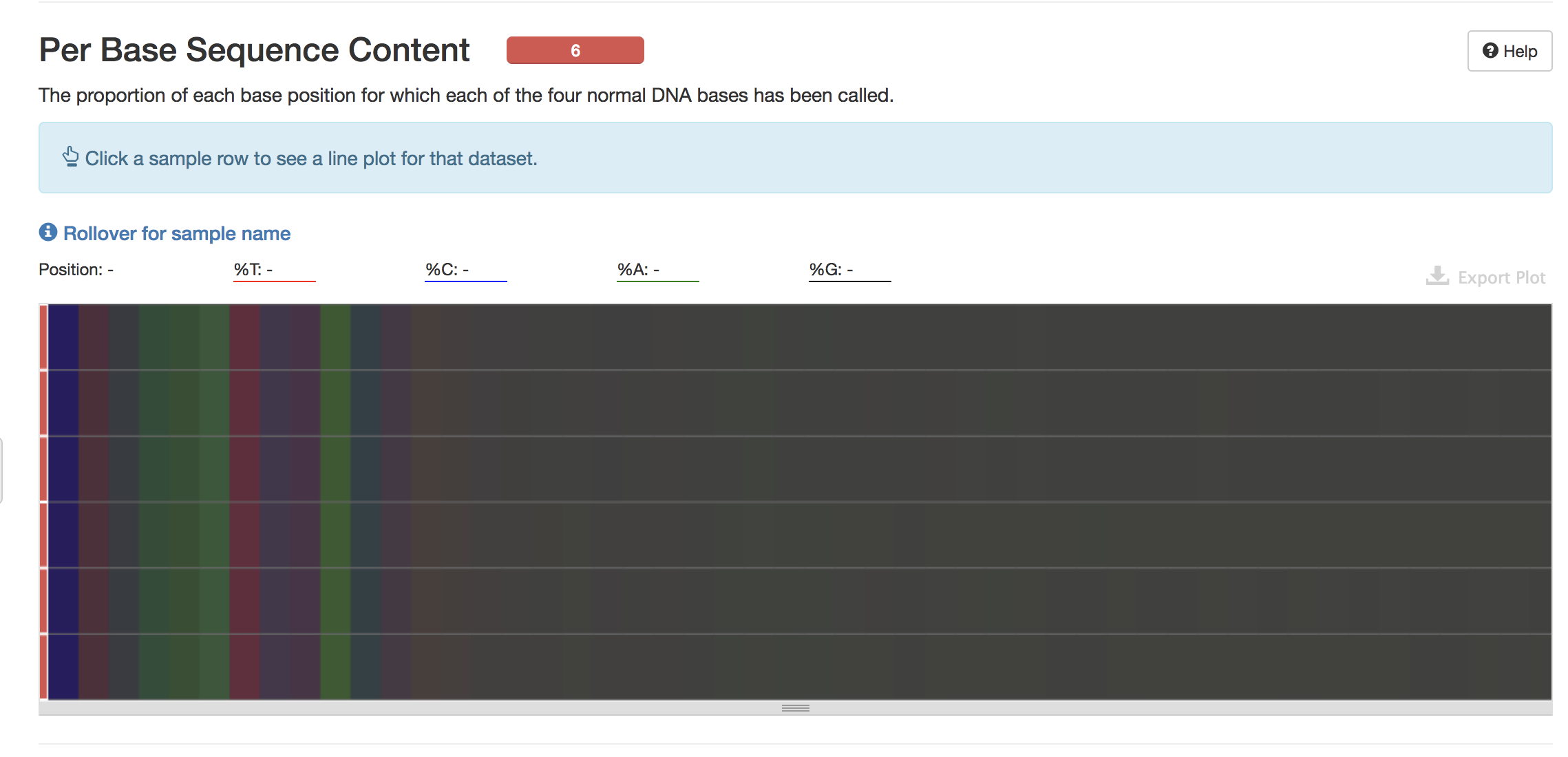The width and height of the screenshot is (1568, 757).
Task: Click the red status marker of third row
Action: click(x=43, y=469)
